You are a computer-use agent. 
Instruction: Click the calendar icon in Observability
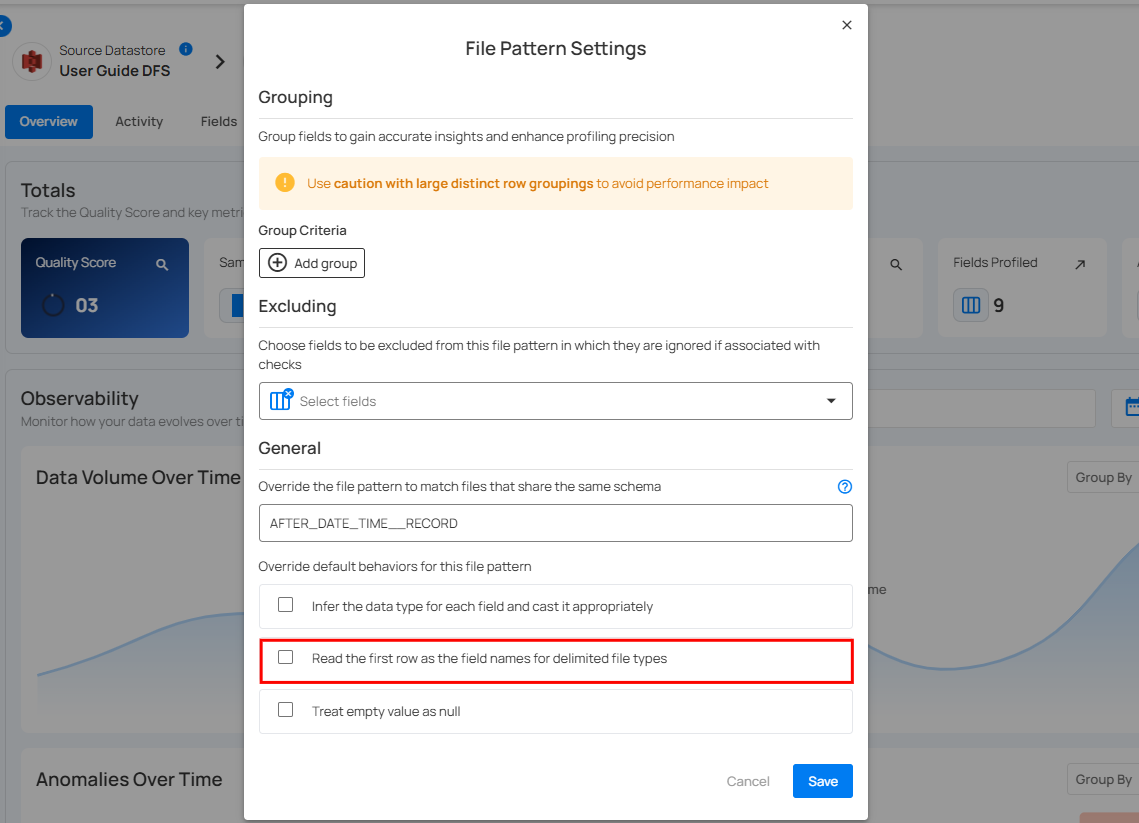click(x=1130, y=407)
